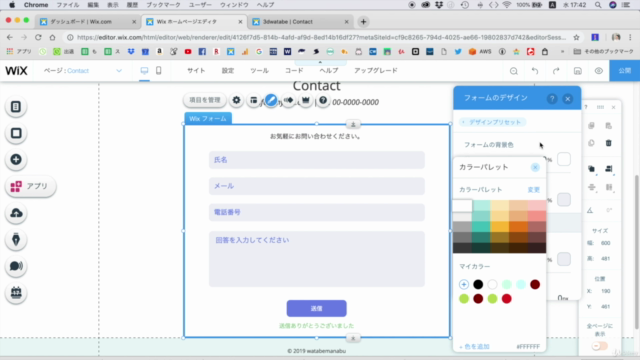Click the + 色を追加 link

coord(474,347)
